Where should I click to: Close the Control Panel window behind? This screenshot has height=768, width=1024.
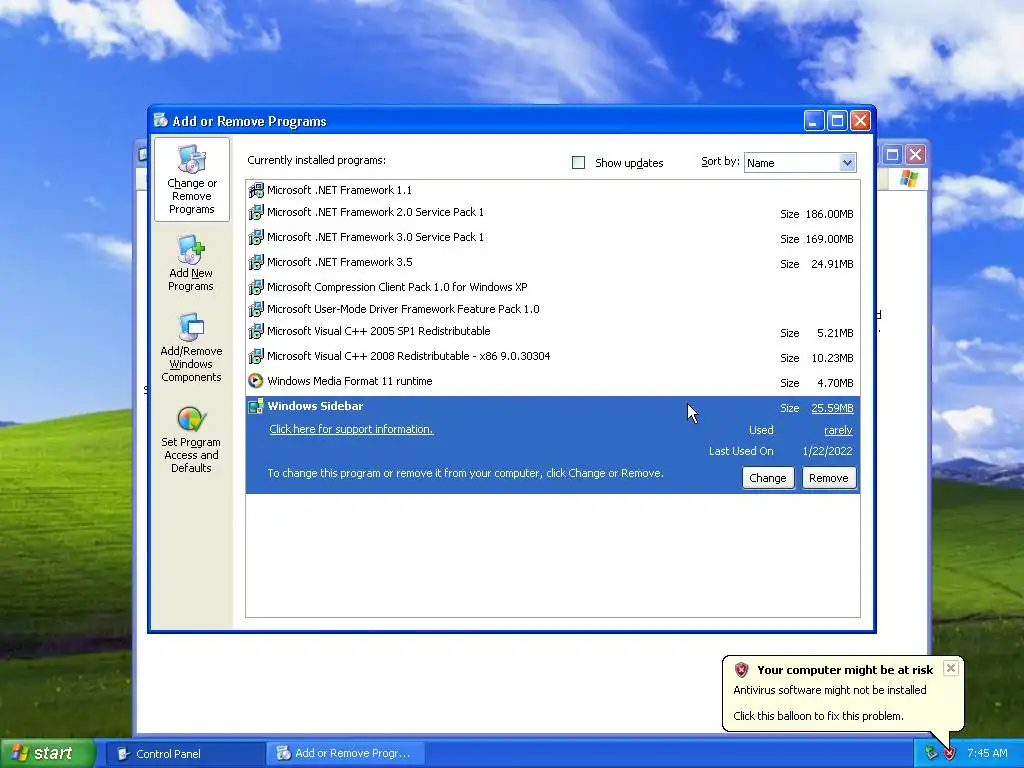pyautogui.click(x=916, y=155)
